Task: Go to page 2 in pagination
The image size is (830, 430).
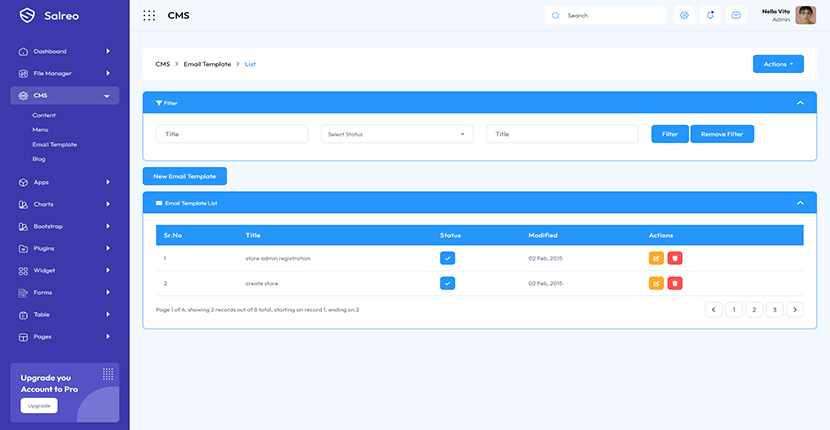Action: (754, 310)
